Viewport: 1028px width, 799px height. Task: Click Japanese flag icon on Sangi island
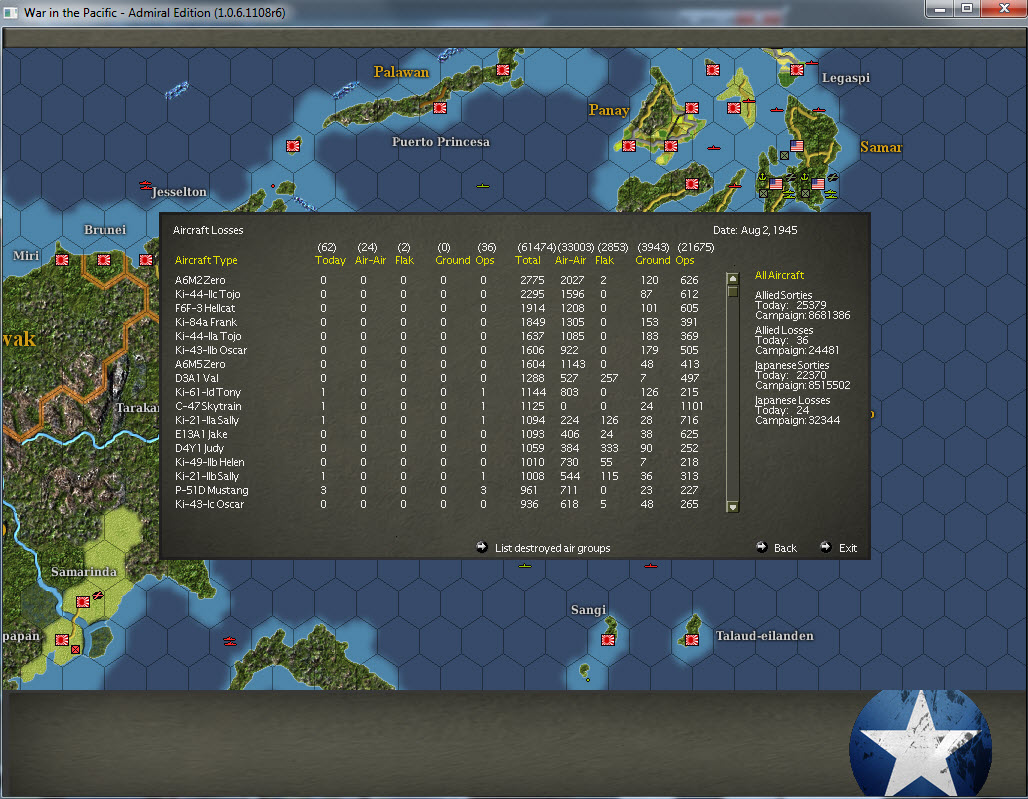point(608,640)
